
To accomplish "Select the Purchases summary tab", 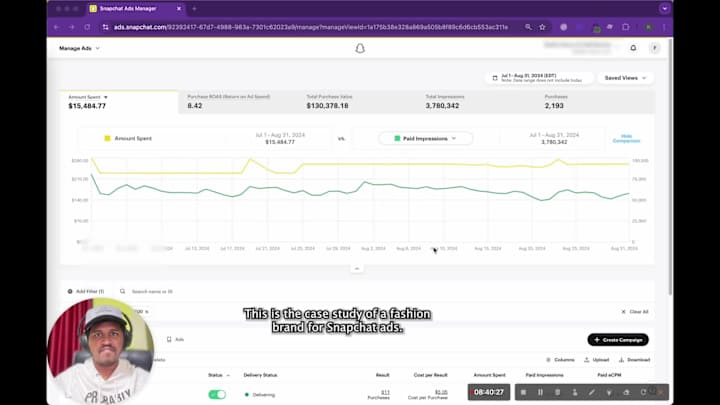I will [x=595, y=101].
